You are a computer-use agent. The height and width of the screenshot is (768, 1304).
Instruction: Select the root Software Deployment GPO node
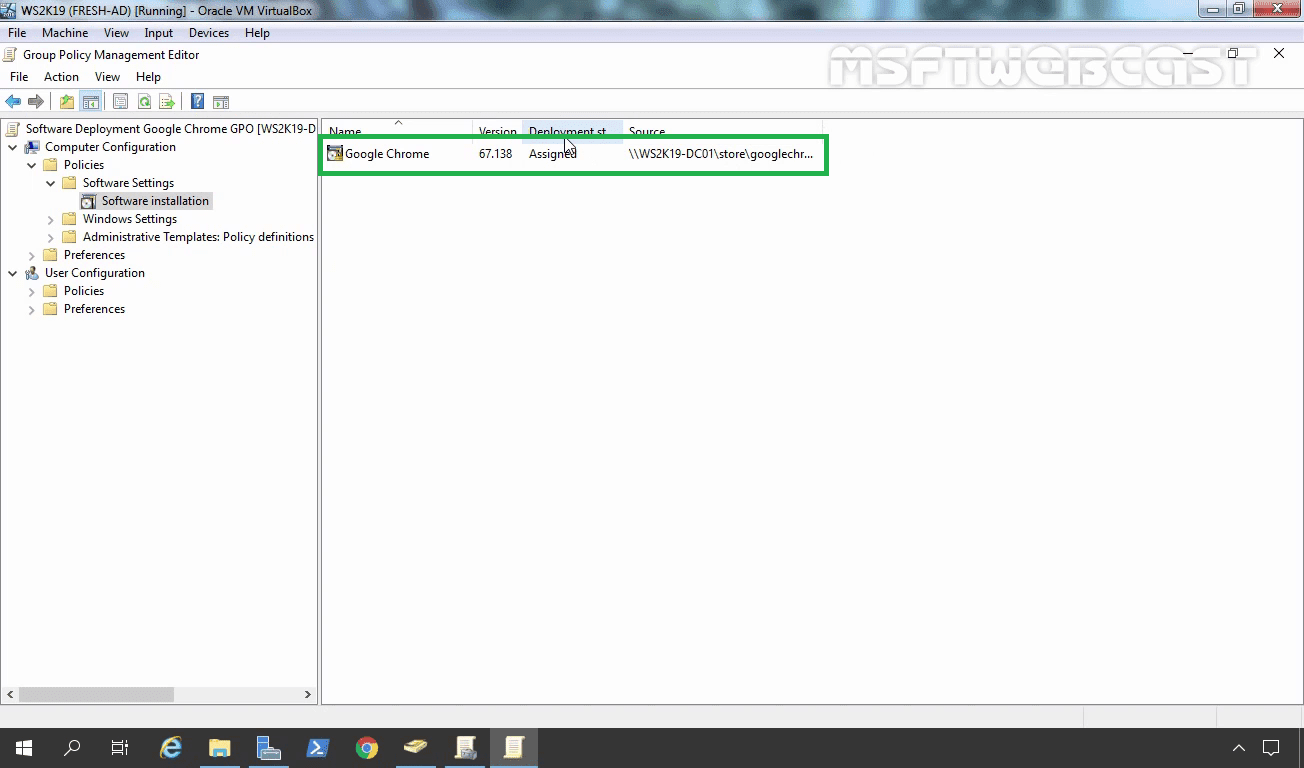pos(170,129)
